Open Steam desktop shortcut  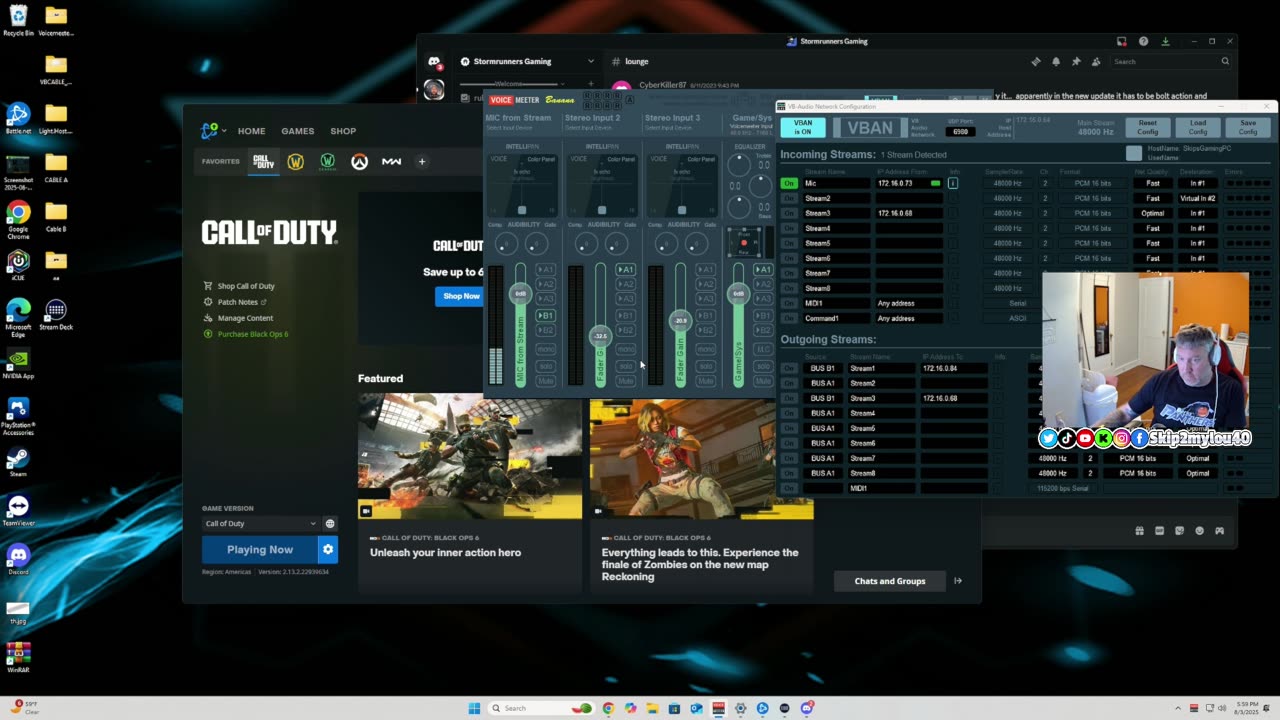coord(18,462)
